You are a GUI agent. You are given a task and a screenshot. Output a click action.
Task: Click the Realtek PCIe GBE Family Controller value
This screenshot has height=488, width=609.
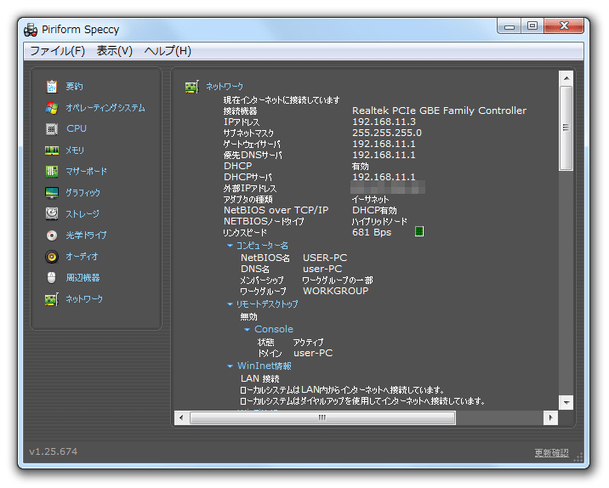click(439, 111)
